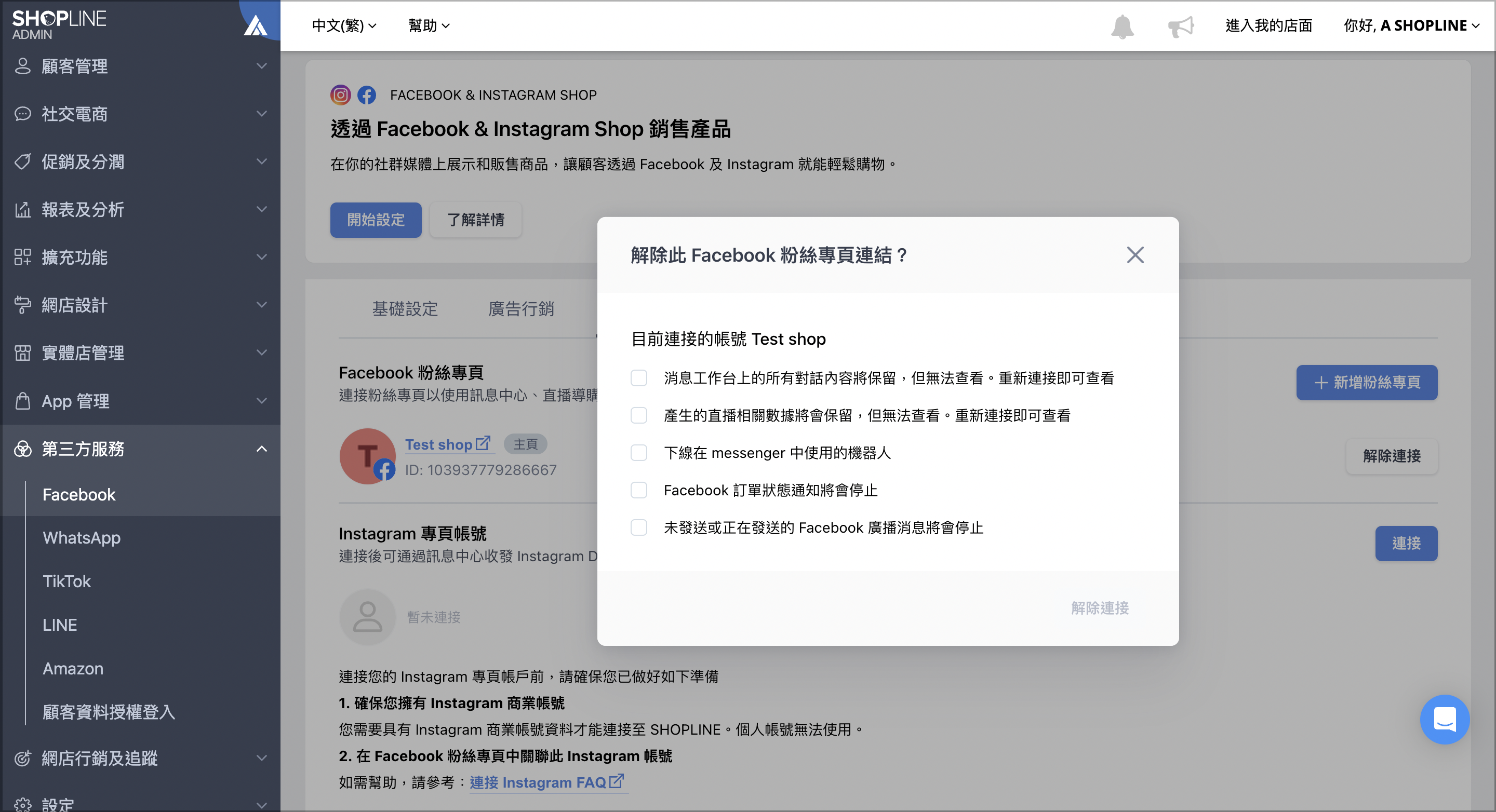
Task: Click external link icon beside Instagram FAQ
Action: click(x=617, y=781)
